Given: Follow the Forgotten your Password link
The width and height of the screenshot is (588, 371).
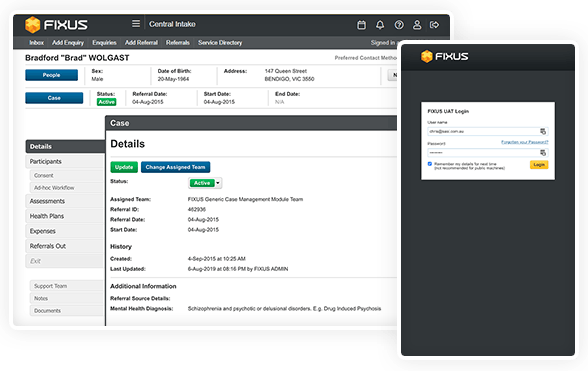Looking at the screenshot, I should pyautogui.click(x=525, y=142).
